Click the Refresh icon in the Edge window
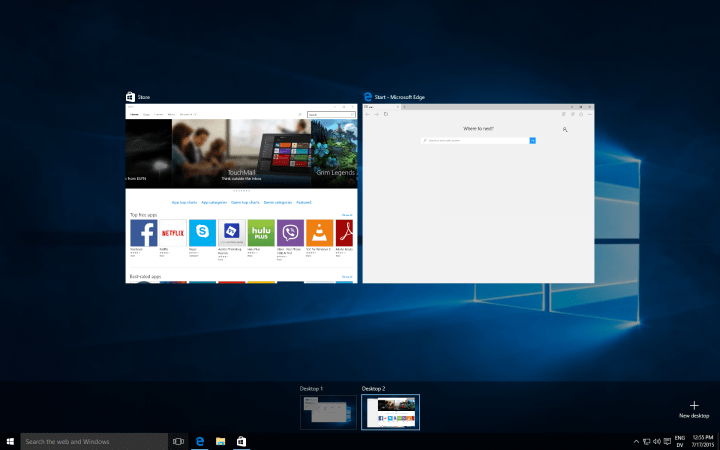 click(386, 114)
